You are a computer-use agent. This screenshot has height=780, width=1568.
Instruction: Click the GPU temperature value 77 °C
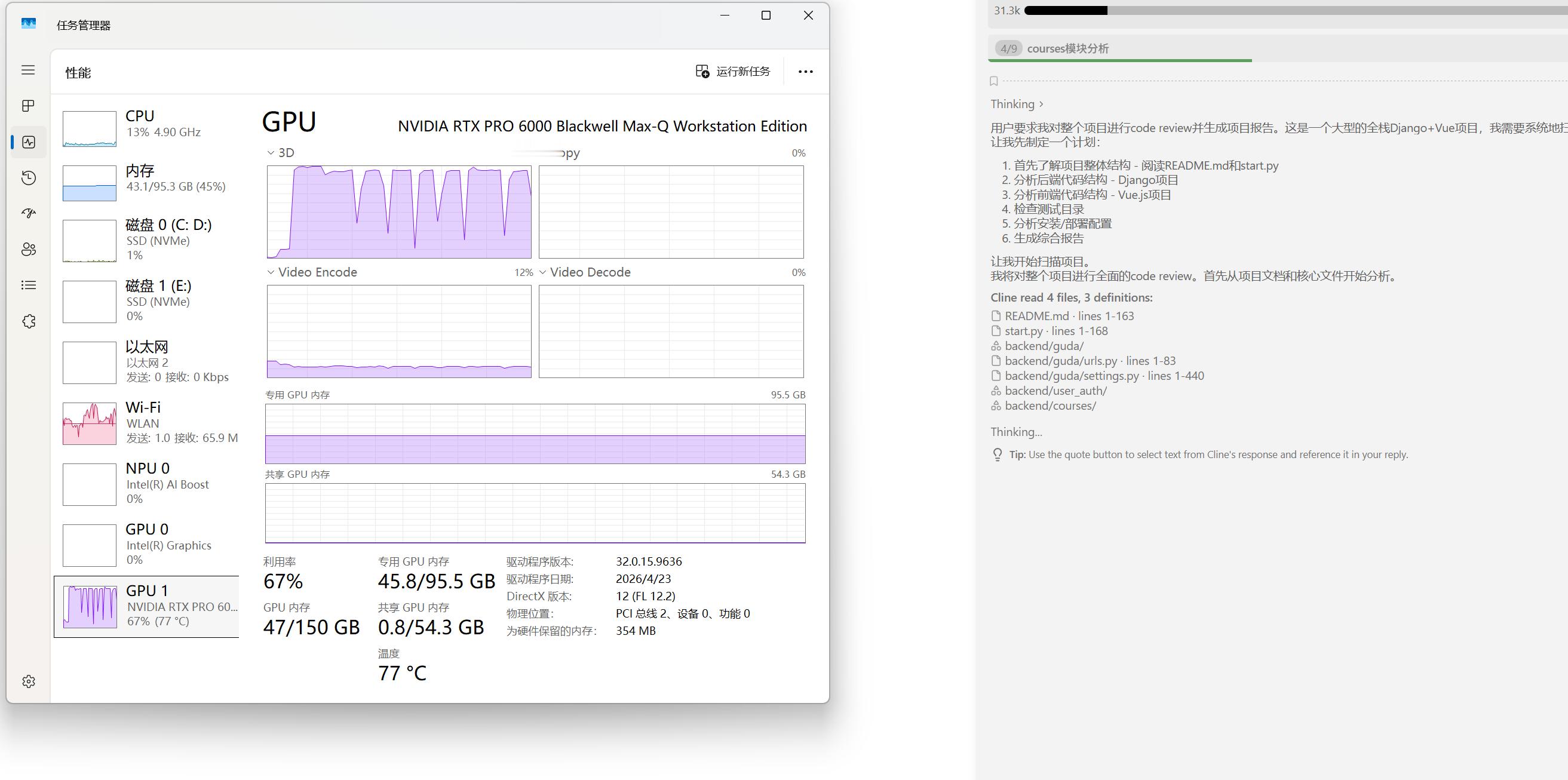click(x=403, y=673)
